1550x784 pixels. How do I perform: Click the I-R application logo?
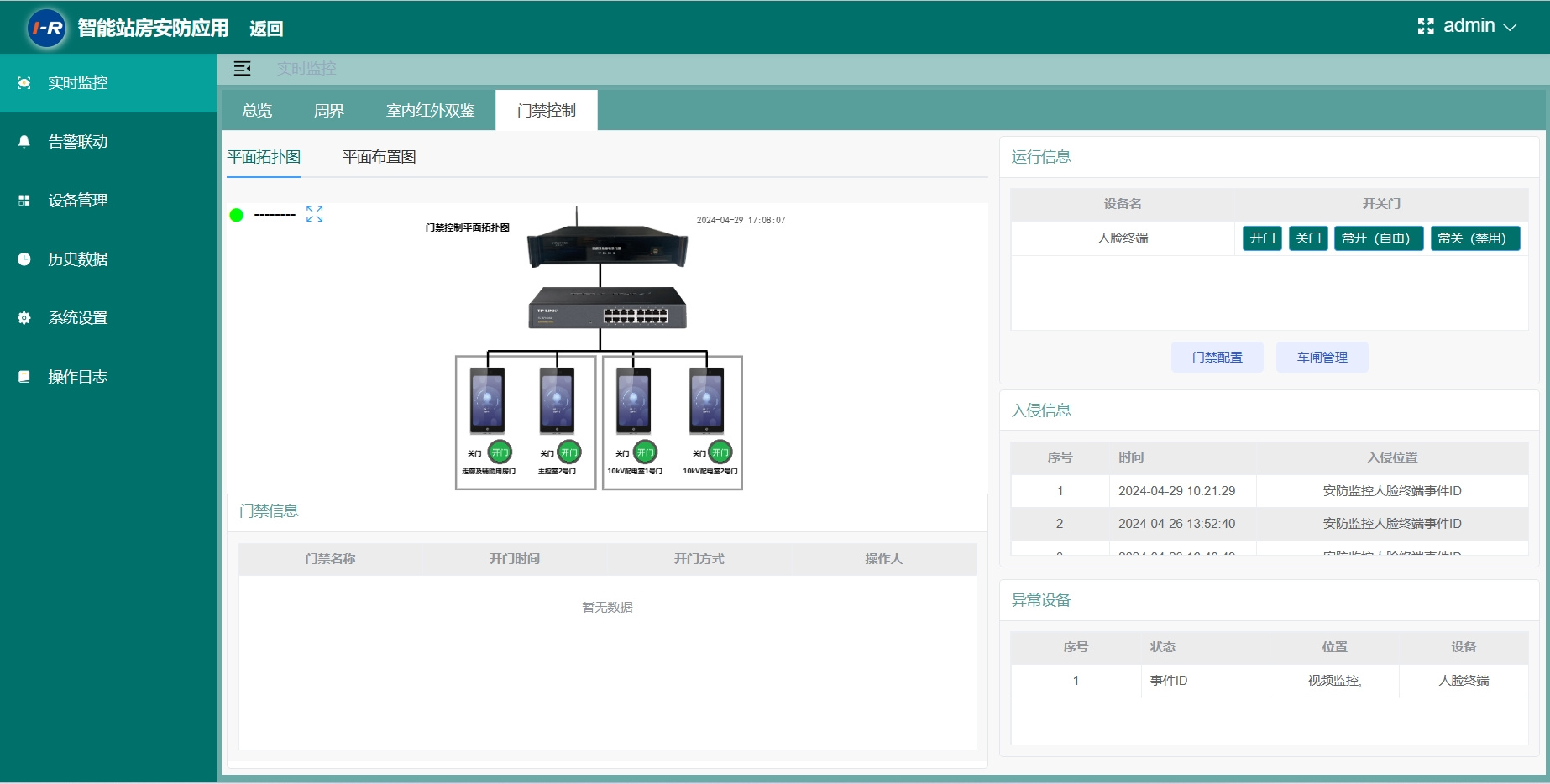click(x=47, y=28)
